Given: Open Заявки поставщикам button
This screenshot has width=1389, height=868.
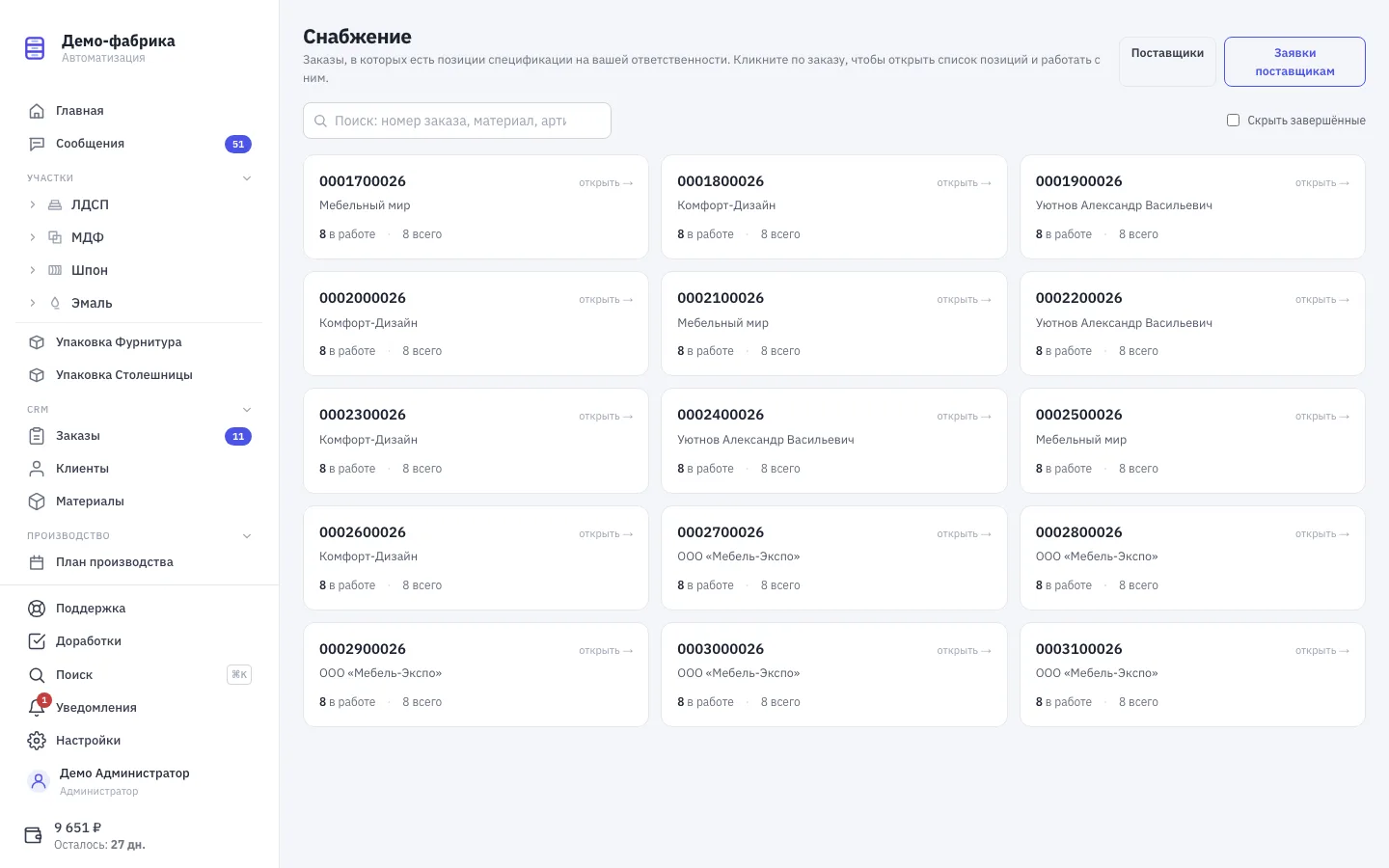Looking at the screenshot, I should 1294,62.
